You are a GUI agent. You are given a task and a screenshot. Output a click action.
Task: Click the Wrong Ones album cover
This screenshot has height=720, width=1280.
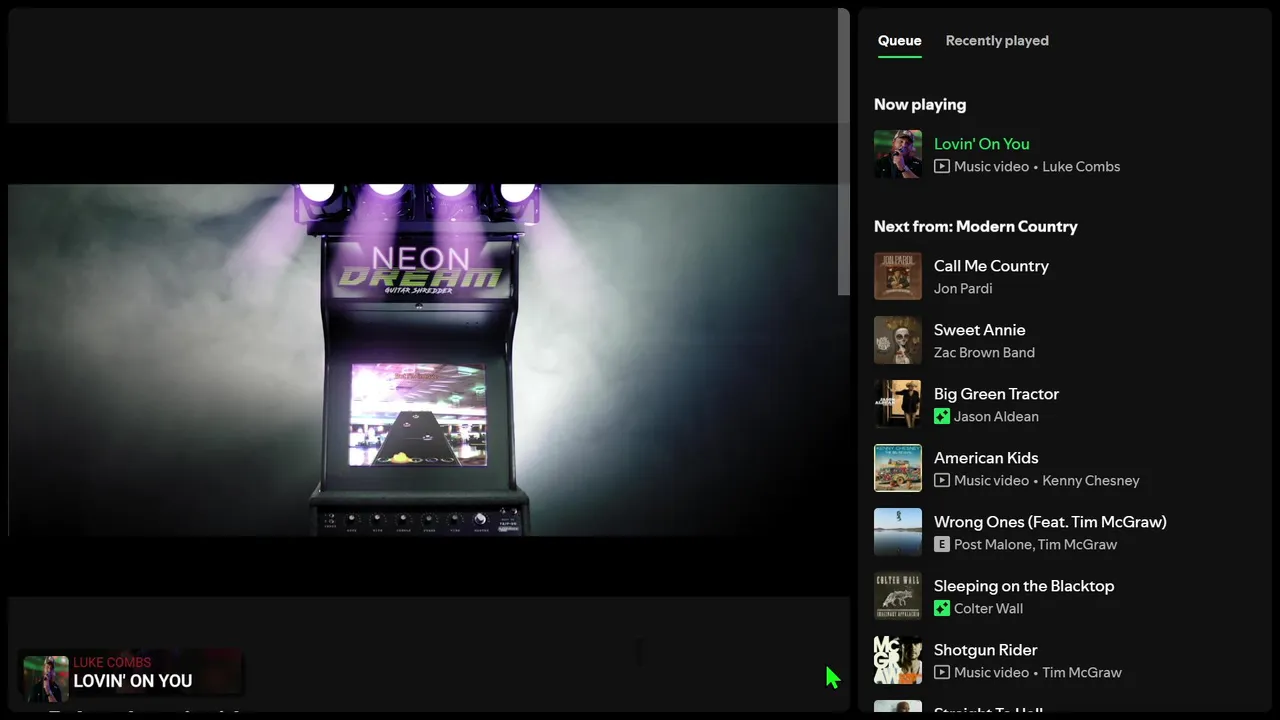click(x=898, y=532)
